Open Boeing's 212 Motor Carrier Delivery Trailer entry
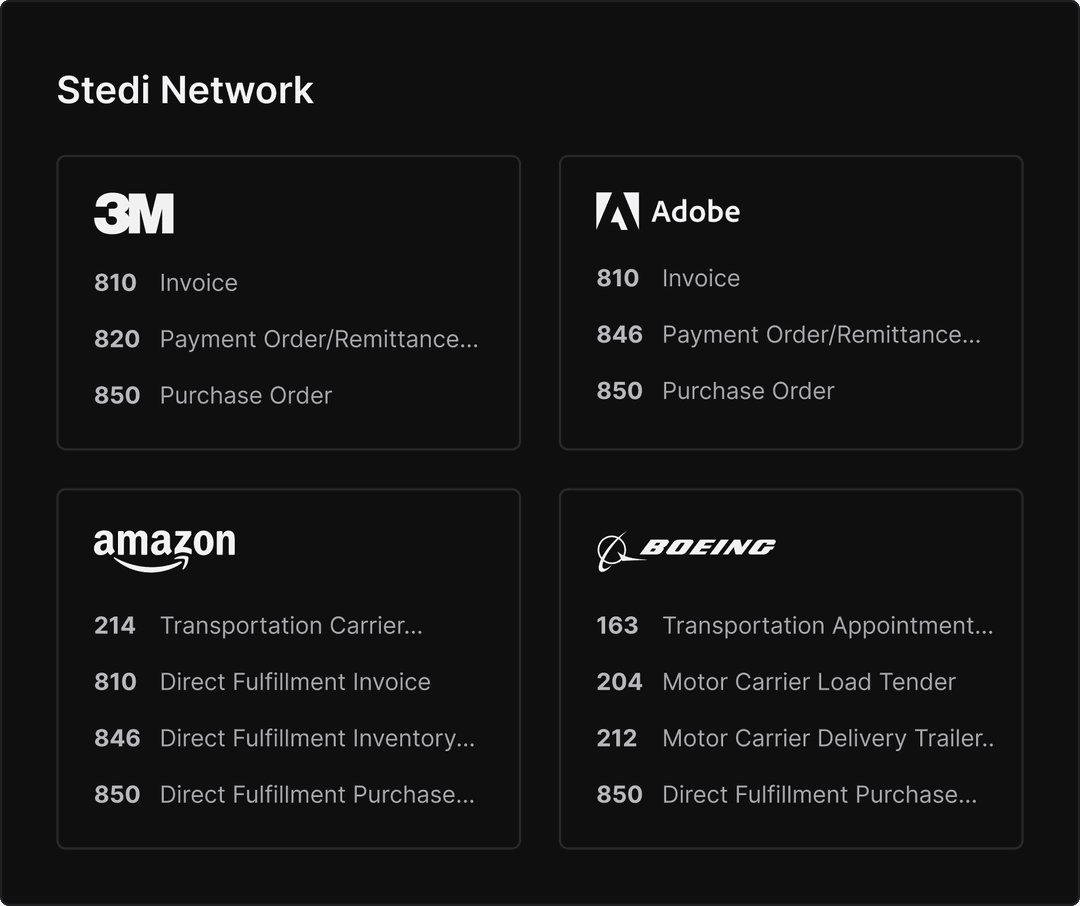The width and height of the screenshot is (1080, 906). click(795, 739)
